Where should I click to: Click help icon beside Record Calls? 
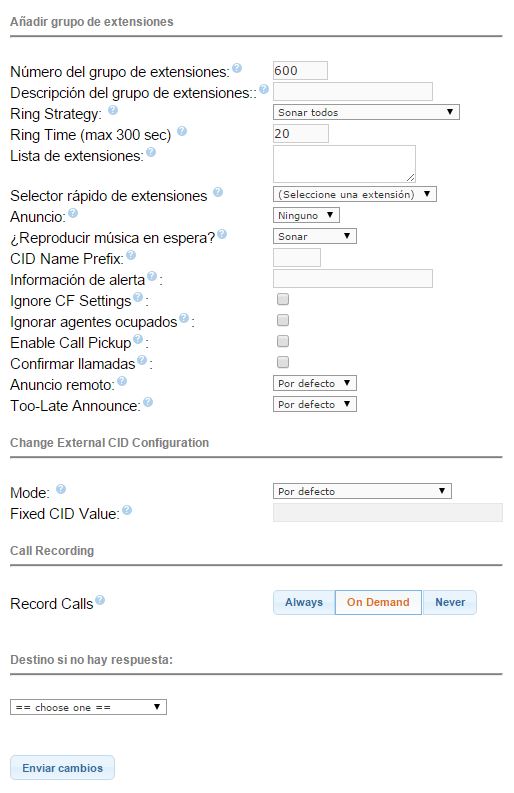tap(100, 600)
